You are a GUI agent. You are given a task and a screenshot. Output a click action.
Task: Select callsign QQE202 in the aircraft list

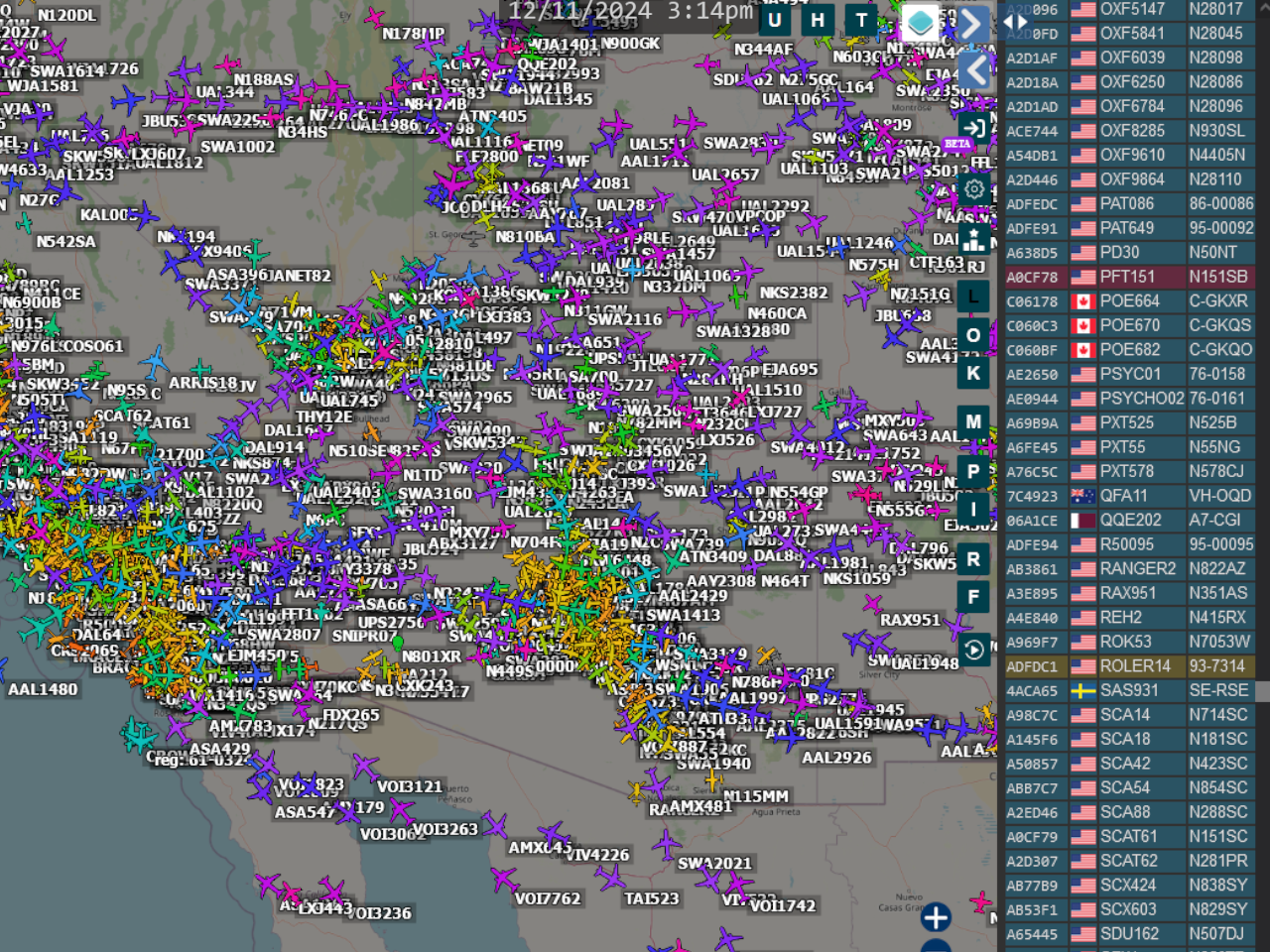(1130, 521)
